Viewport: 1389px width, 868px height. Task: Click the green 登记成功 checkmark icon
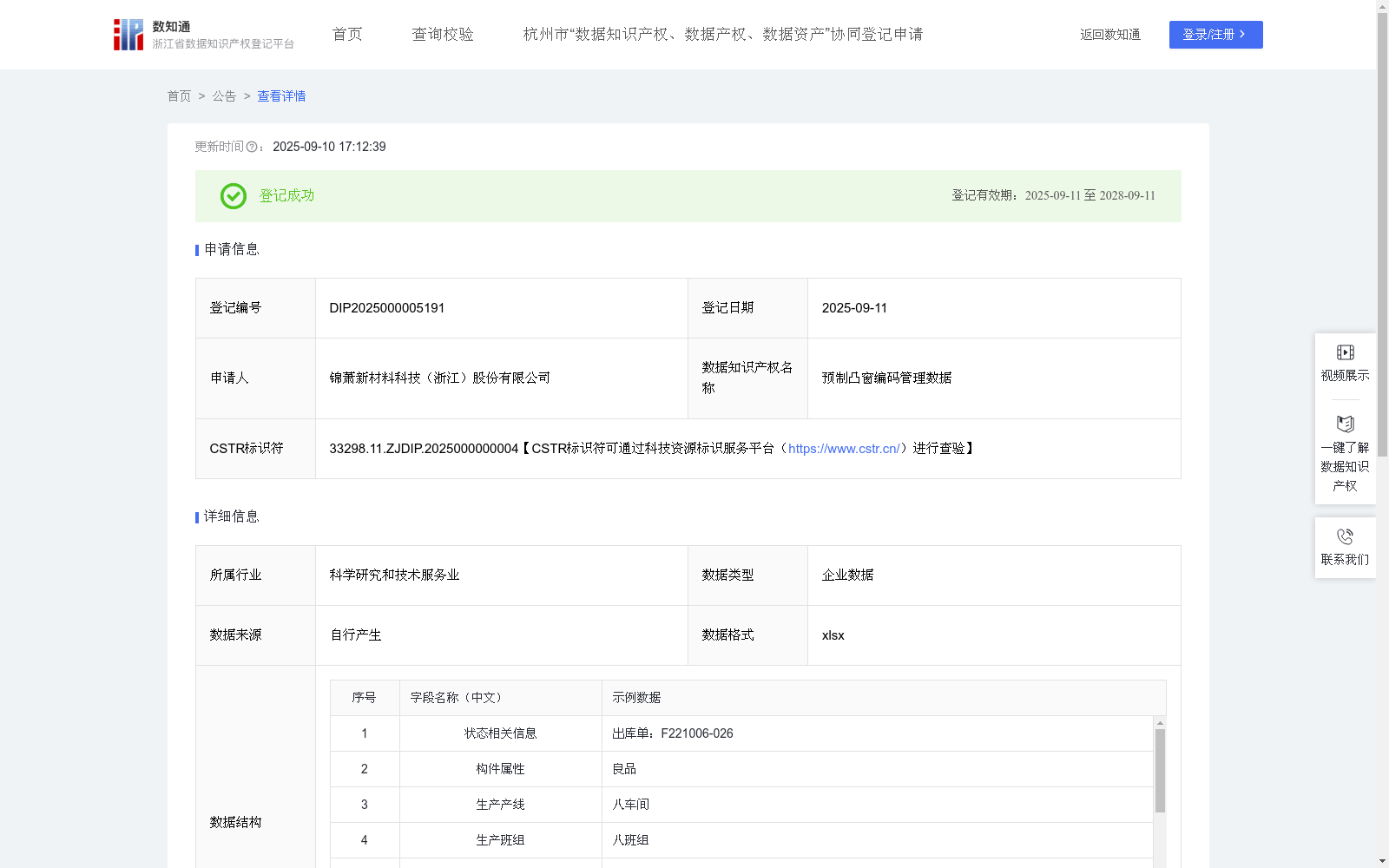[234, 196]
